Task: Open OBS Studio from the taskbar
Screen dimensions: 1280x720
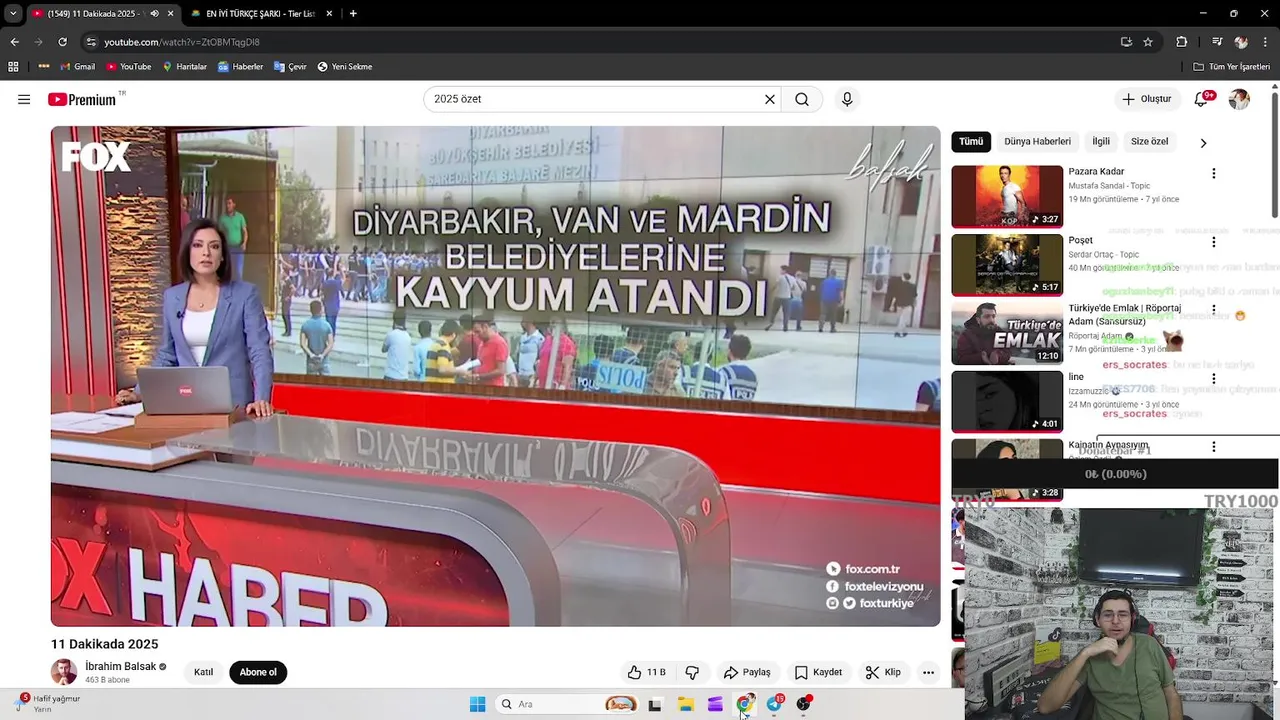Action: coord(803,704)
